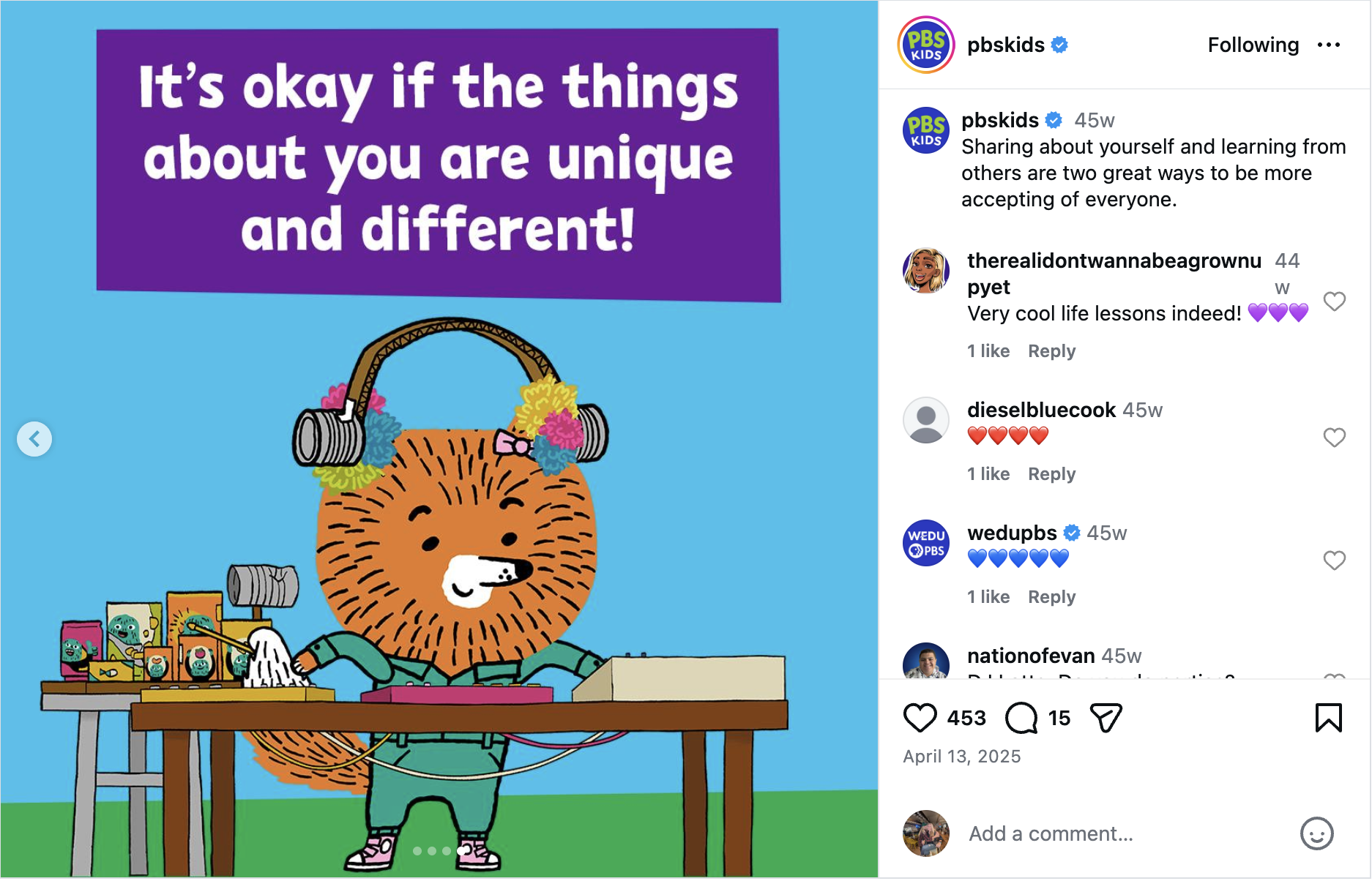Go to previous carousel slide arrow
Viewport: 1372px width, 881px height.
pyautogui.click(x=34, y=439)
